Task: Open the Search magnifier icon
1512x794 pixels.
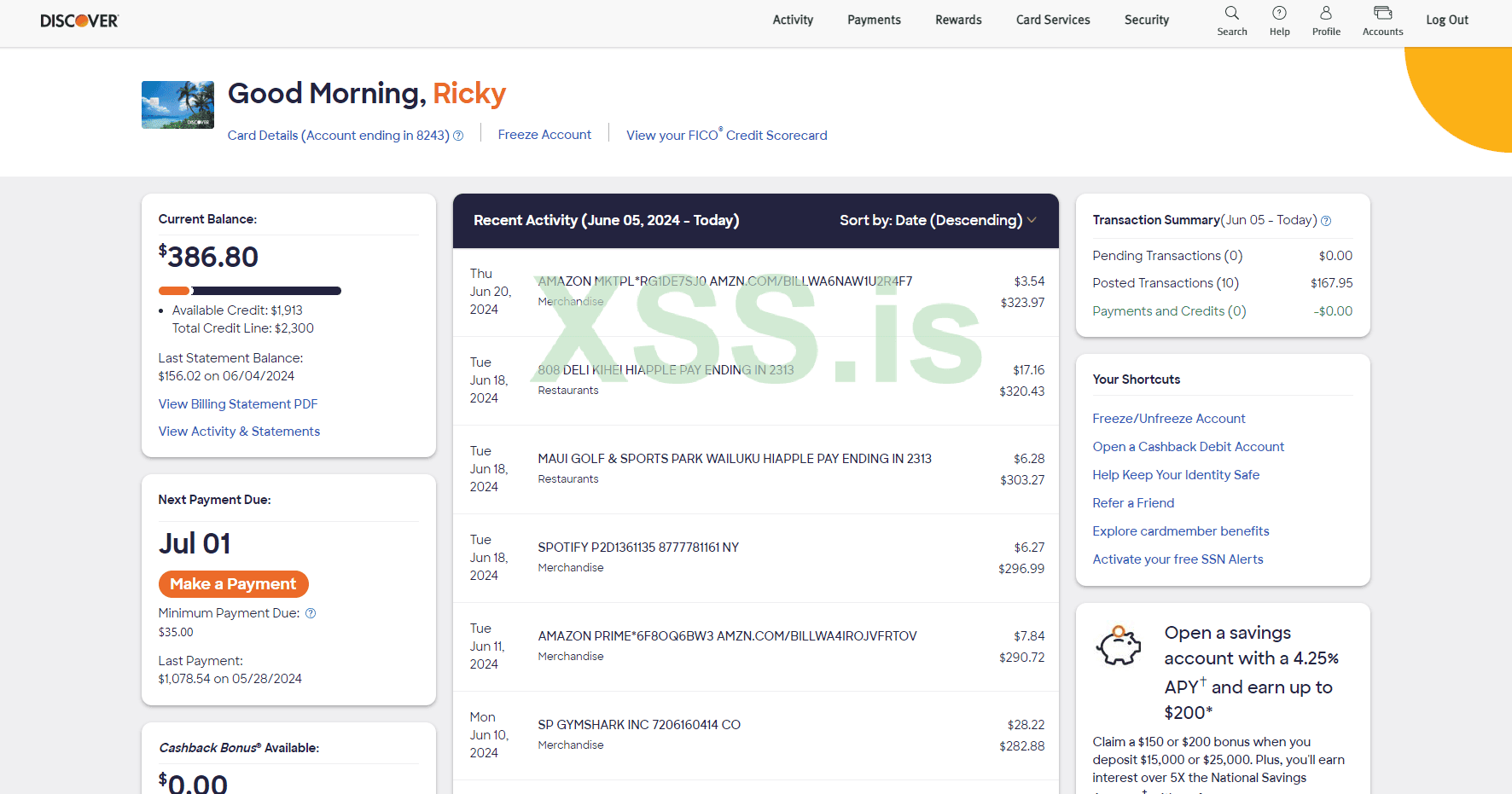Action: [x=1231, y=14]
